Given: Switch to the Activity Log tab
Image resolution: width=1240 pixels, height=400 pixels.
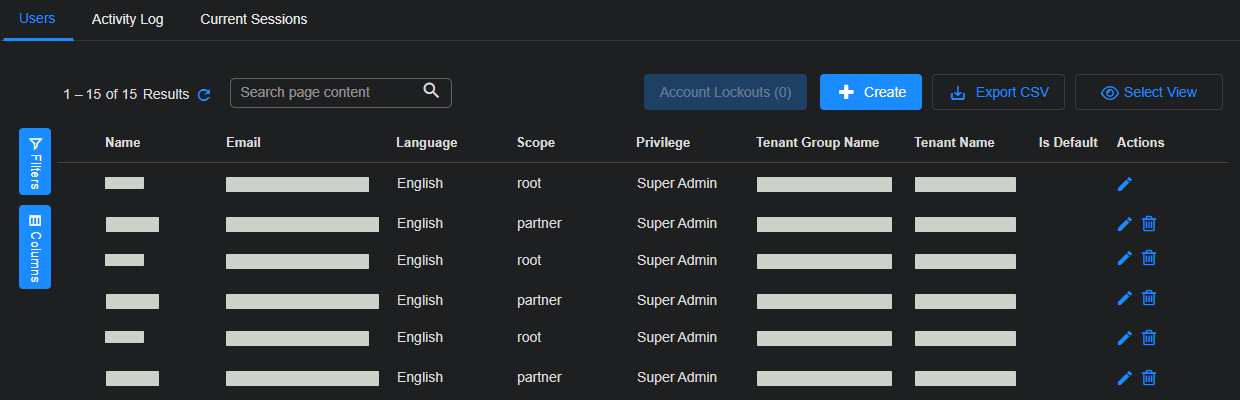Looking at the screenshot, I should 127,19.
